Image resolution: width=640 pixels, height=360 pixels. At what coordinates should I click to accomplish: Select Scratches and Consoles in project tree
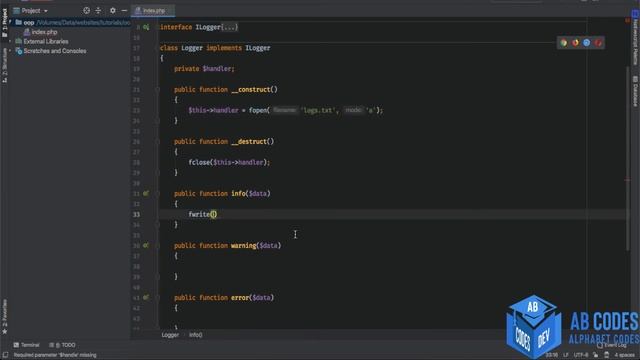[55, 51]
